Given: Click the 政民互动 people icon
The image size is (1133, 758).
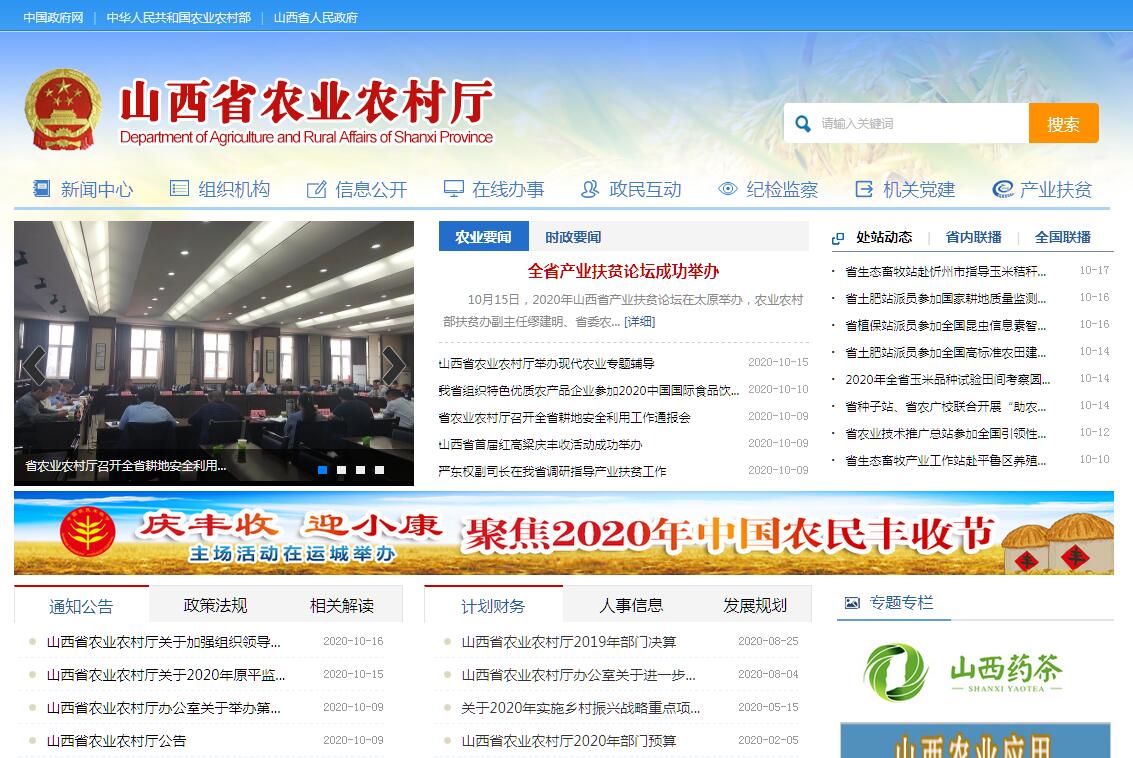Looking at the screenshot, I should pos(590,189).
